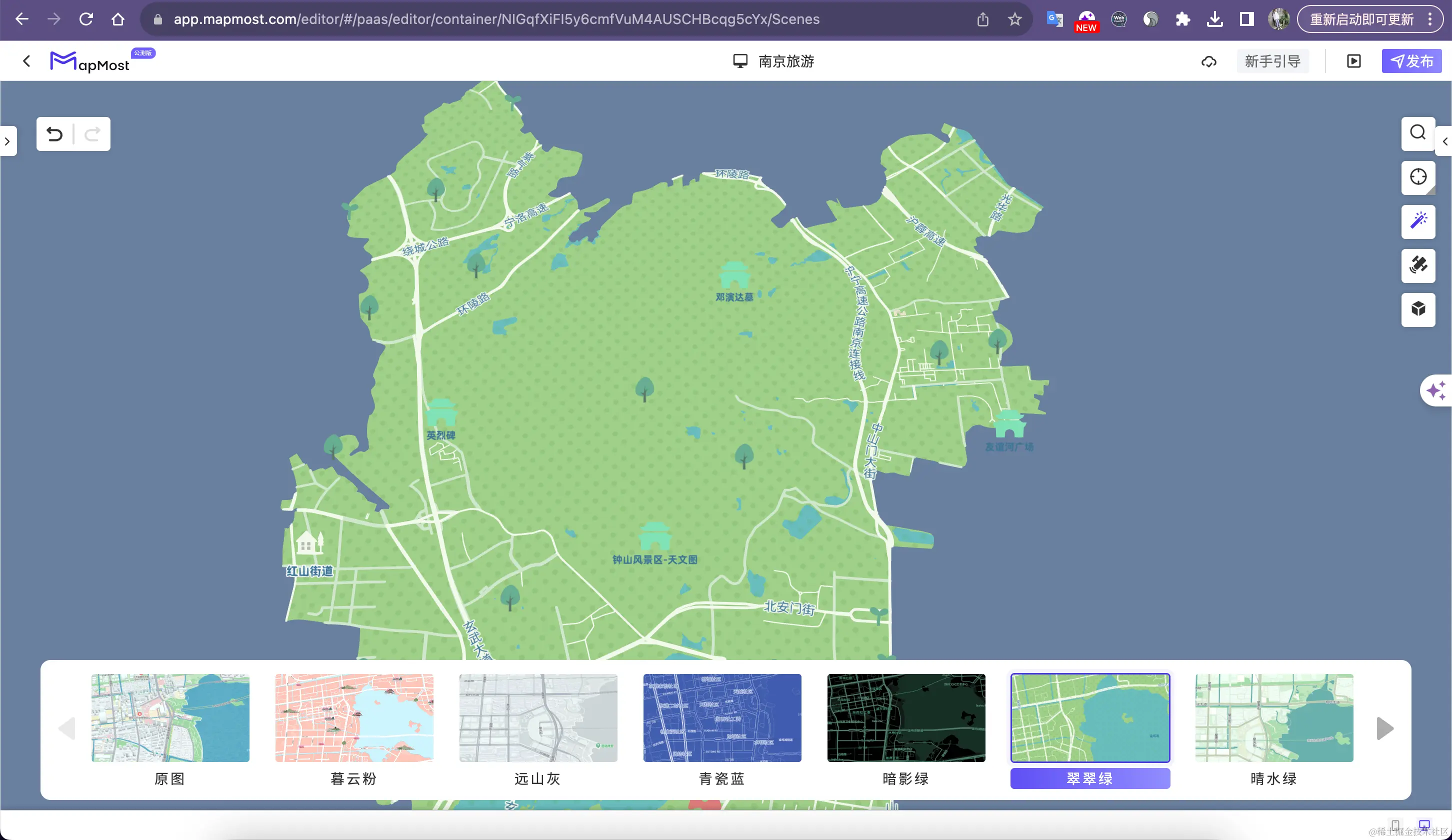Open the user profile avatar
Screen dimensions: 1452x840
pos(1278,19)
